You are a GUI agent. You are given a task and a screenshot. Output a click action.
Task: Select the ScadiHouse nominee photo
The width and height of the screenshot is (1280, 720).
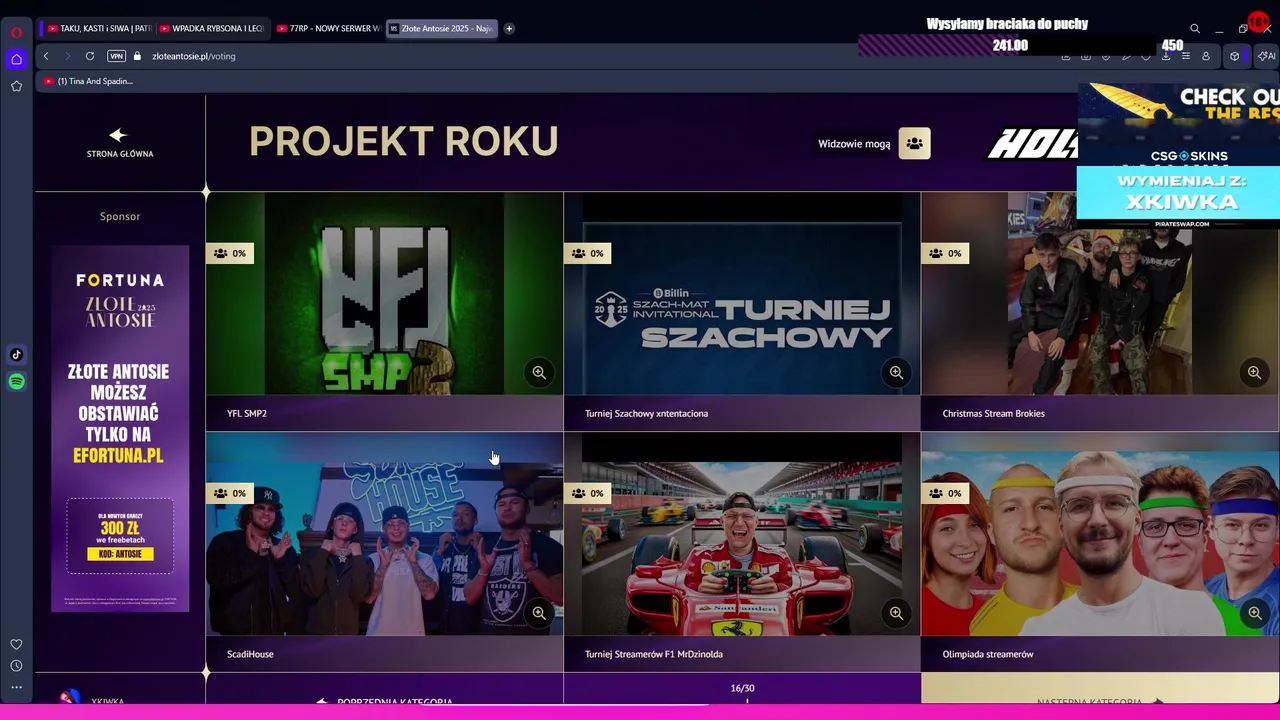coord(384,535)
